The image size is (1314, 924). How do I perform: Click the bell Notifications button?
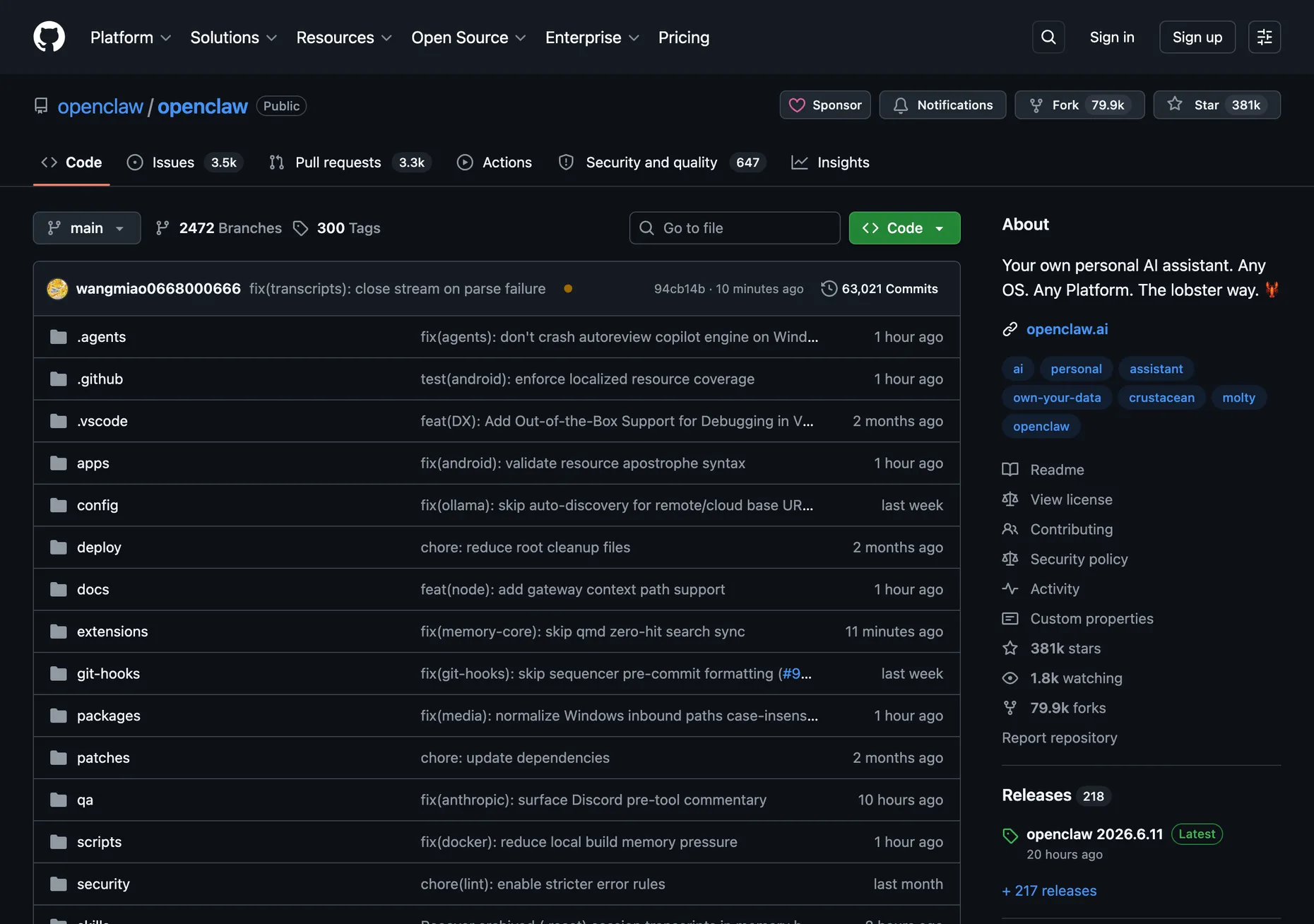942,105
